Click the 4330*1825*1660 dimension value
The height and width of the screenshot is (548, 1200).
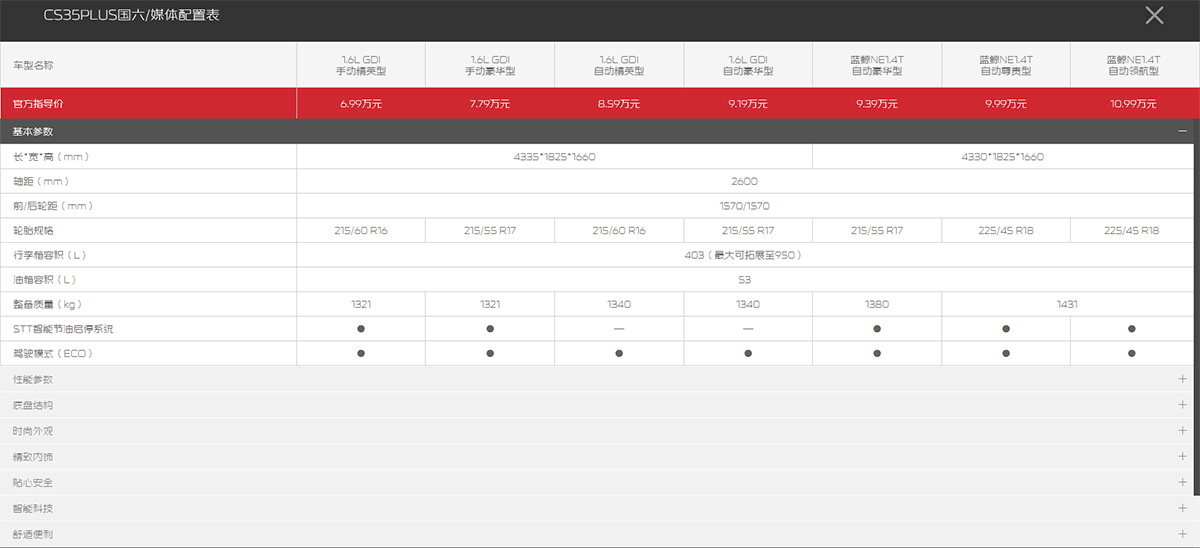click(1003, 156)
